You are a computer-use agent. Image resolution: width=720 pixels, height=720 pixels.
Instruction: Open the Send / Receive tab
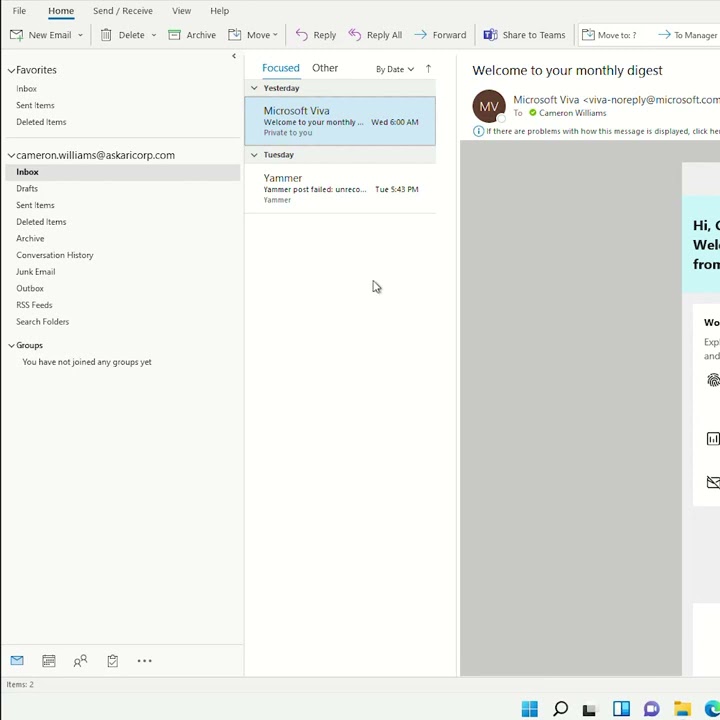click(x=123, y=11)
